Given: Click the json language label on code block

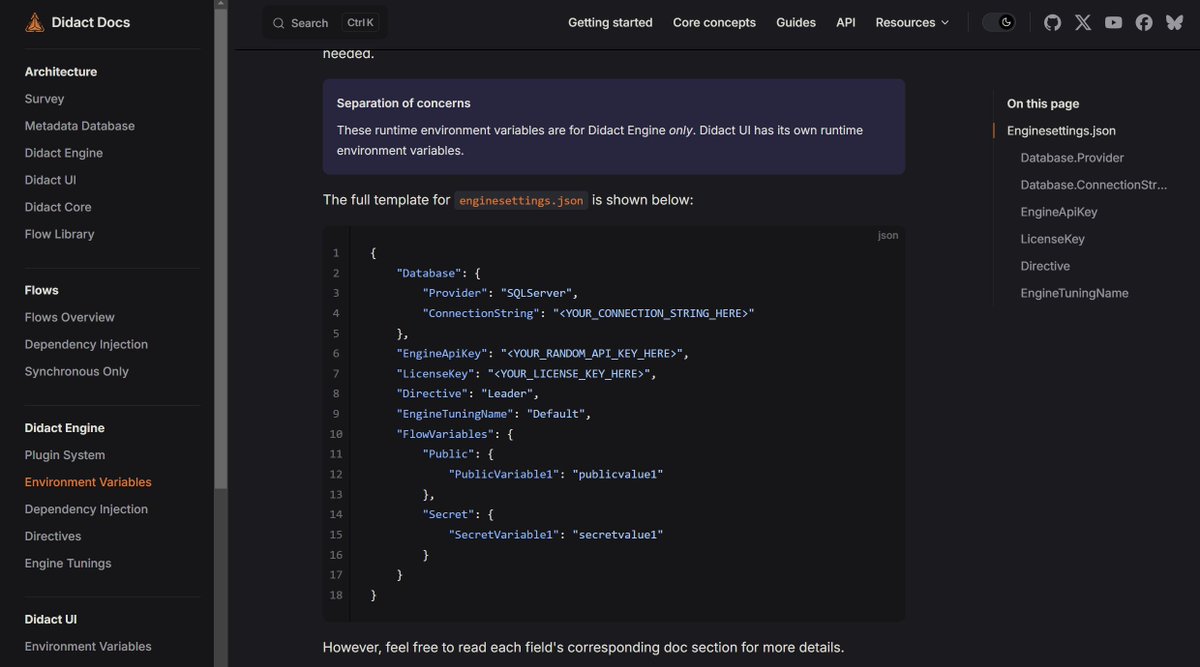Looking at the screenshot, I should coord(888,235).
